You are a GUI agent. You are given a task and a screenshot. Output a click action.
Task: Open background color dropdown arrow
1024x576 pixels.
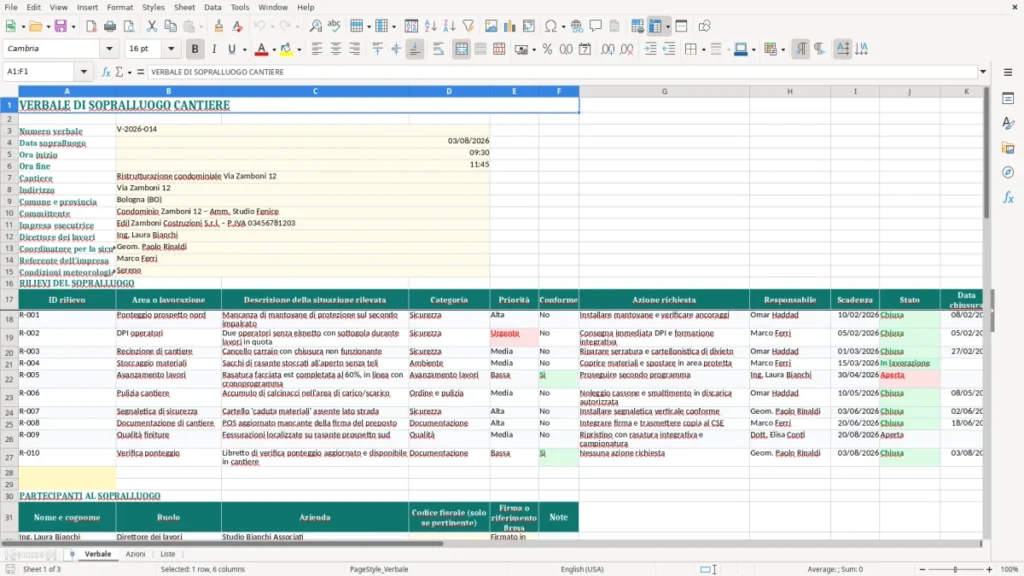[x=299, y=50]
